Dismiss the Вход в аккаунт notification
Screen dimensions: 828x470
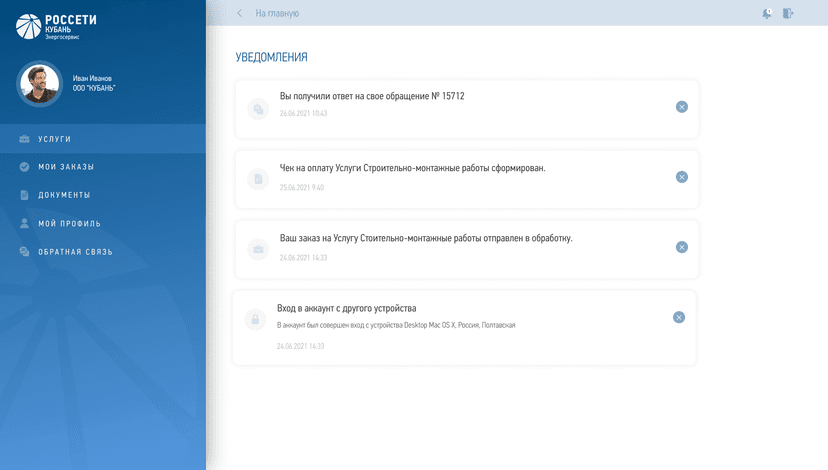(x=679, y=317)
